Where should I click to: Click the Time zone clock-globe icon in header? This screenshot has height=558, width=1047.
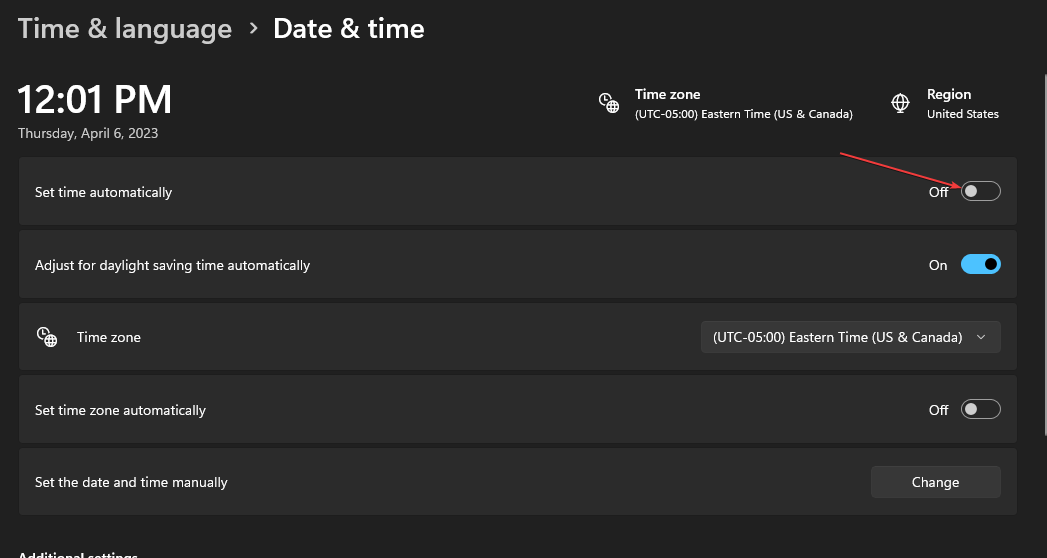[608, 103]
